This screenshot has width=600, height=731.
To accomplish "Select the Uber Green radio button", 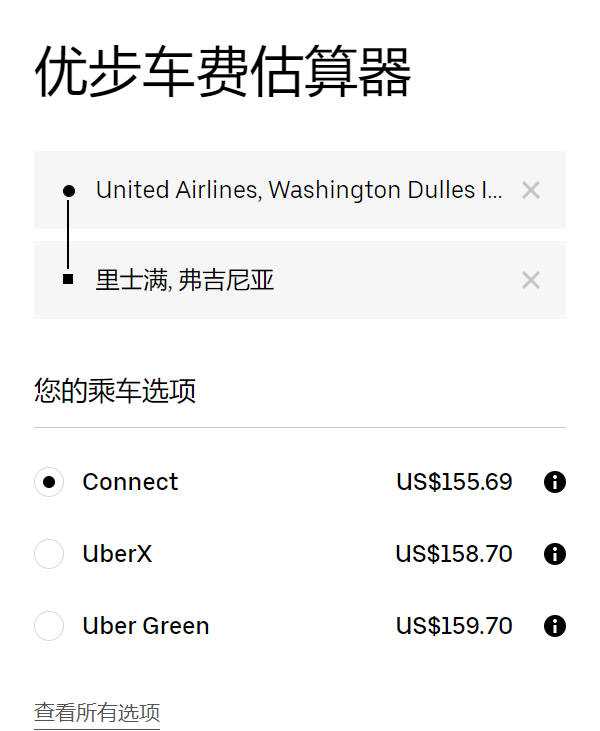I will pyautogui.click(x=49, y=626).
